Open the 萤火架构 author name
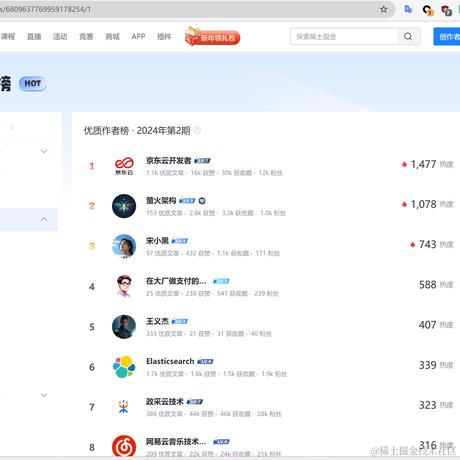Viewport: 460px width, 460px height. (161, 200)
